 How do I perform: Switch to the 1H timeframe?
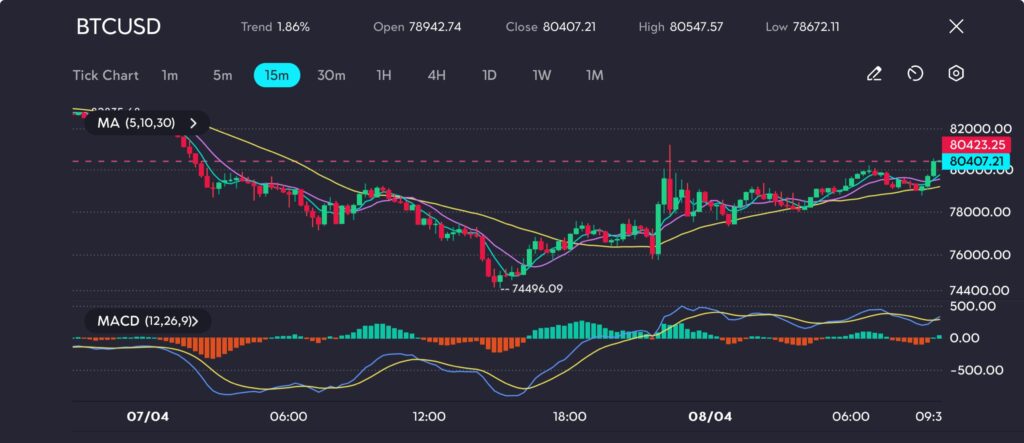[384, 75]
